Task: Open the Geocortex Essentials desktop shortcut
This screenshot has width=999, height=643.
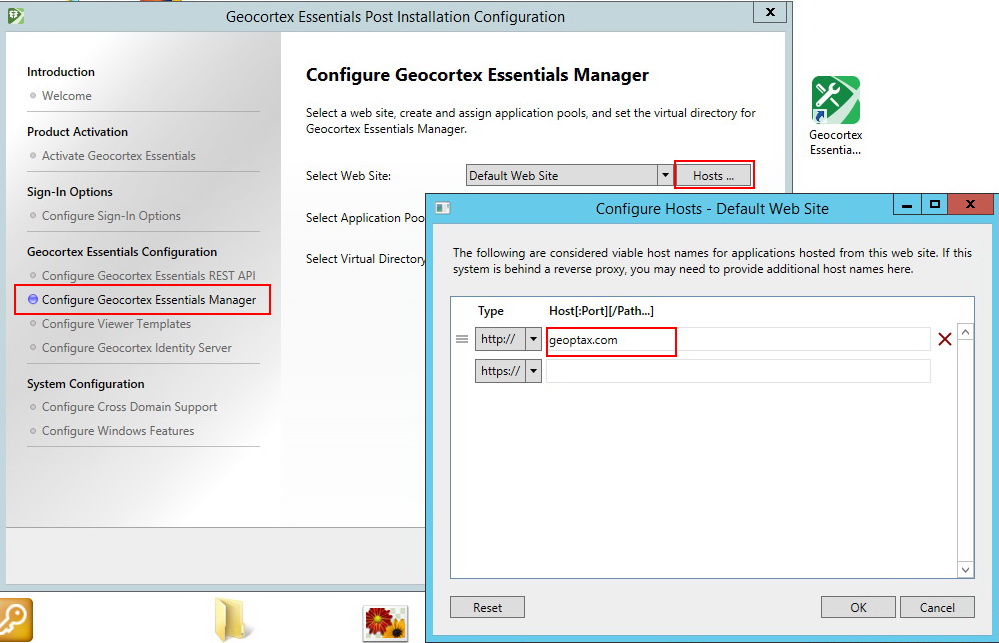Action: click(x=835, y=115)
